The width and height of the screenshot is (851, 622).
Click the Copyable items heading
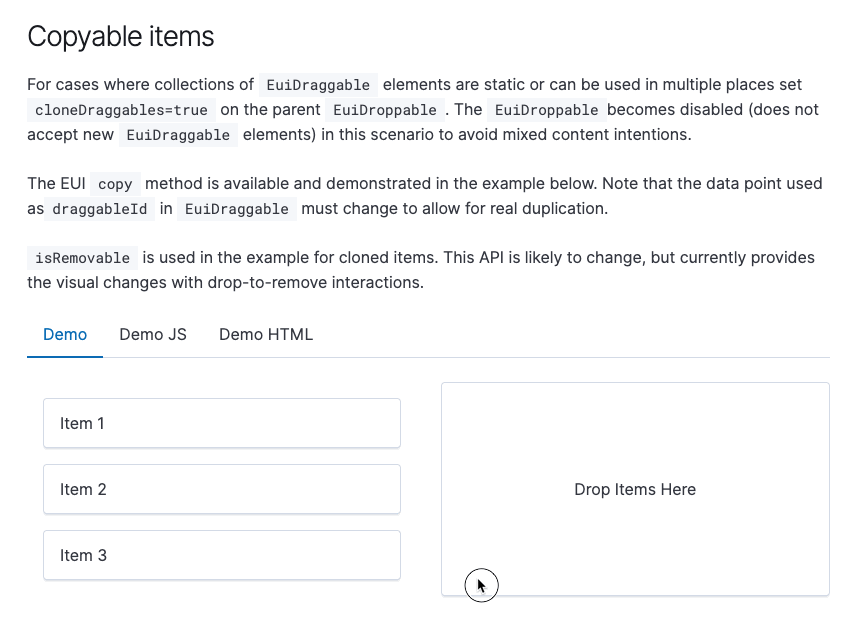pos(120,37)
